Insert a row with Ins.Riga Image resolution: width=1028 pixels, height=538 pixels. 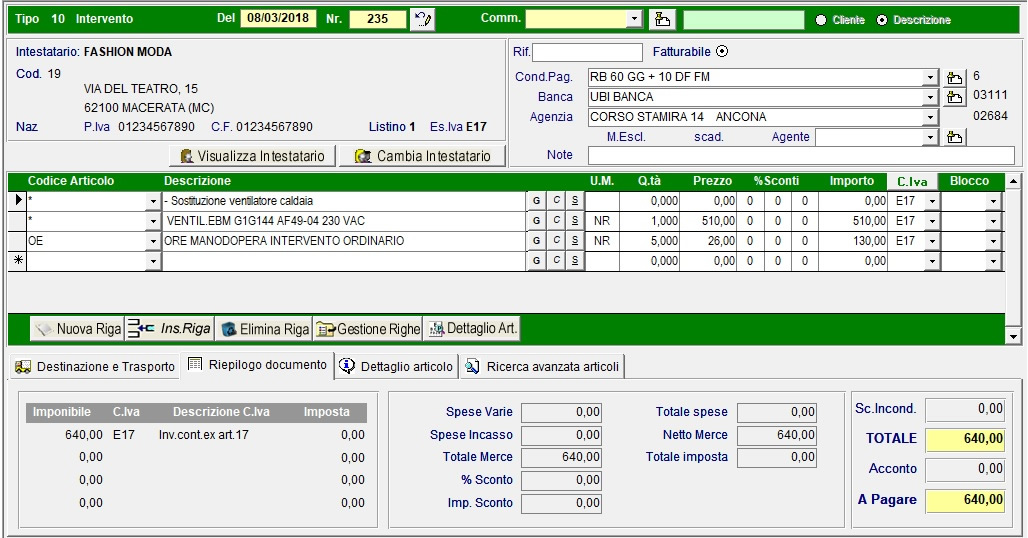tap(169, 329)
